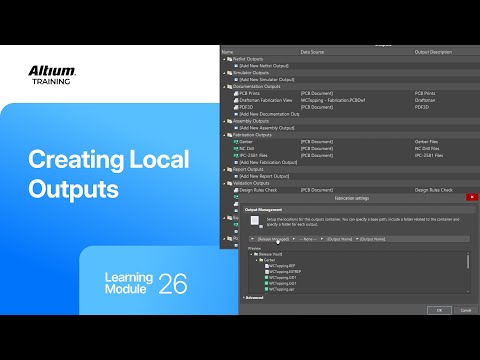Expand the Advanced section
Image resolution: width=480 pixels, height=360 pixels.
[x=244, y=297]
